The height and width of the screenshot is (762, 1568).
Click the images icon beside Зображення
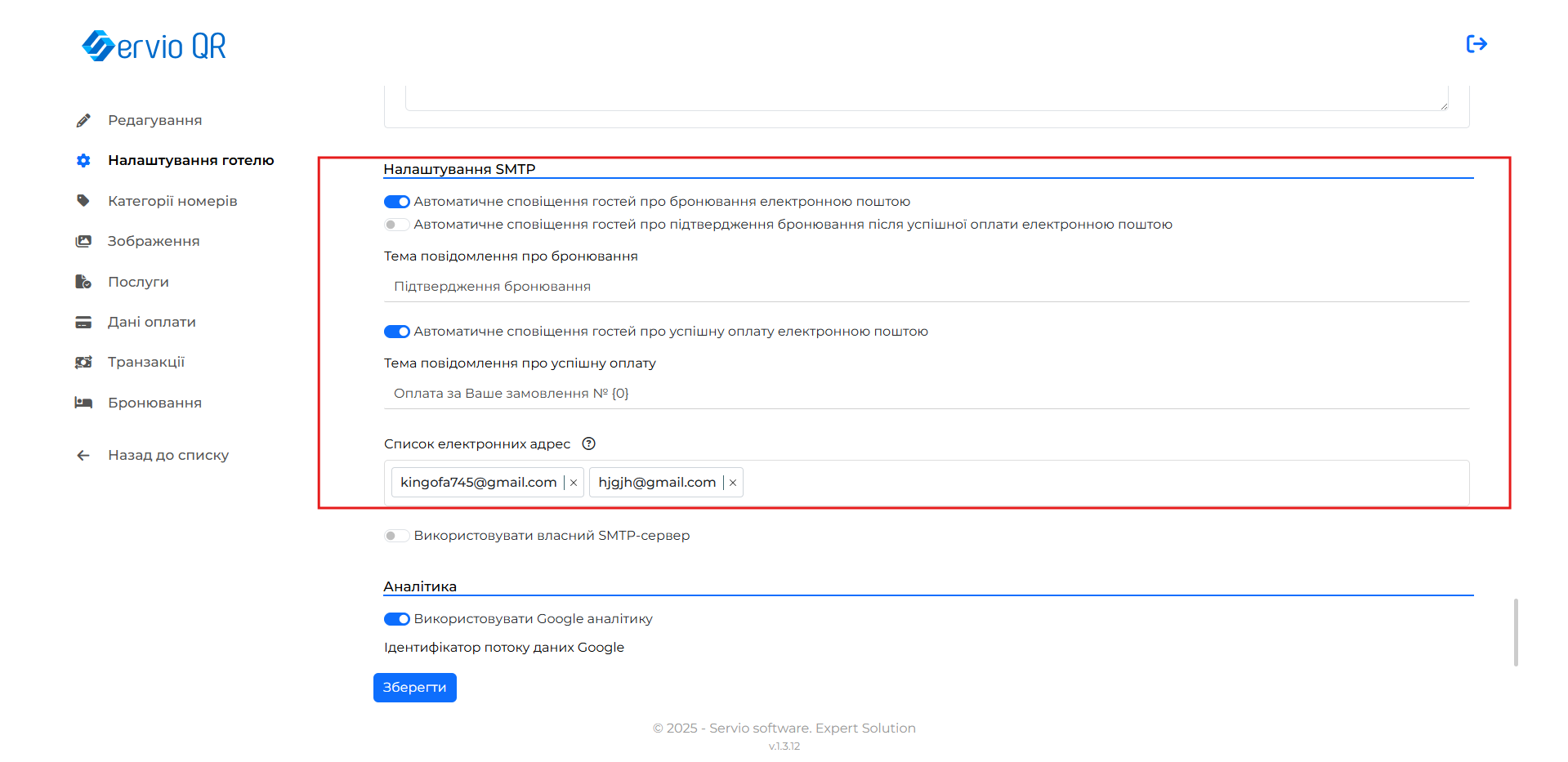[x=83, y=242]
